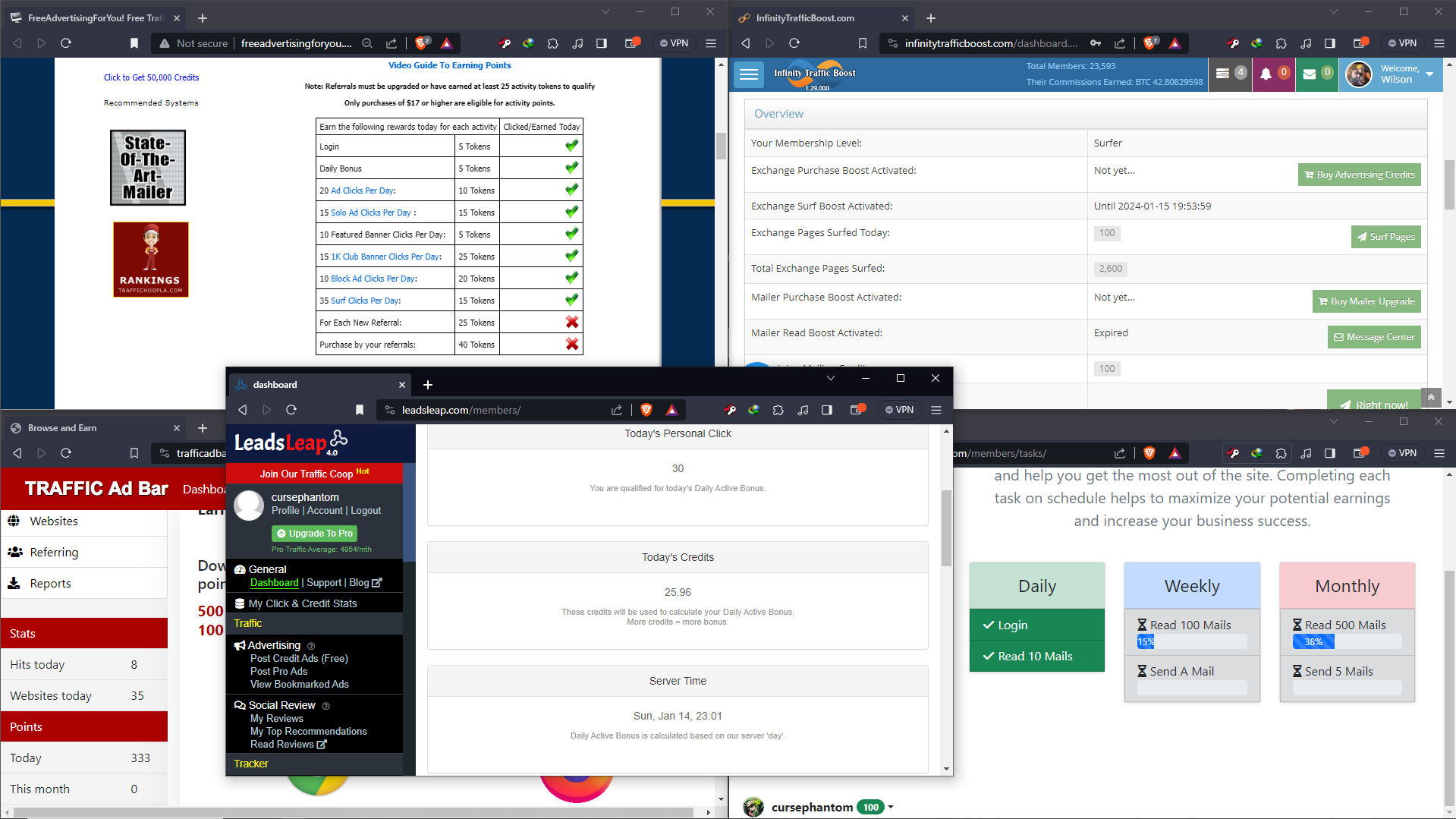Click the scroll-to-top arrow in InfinityTrafficBoost

1431,397
